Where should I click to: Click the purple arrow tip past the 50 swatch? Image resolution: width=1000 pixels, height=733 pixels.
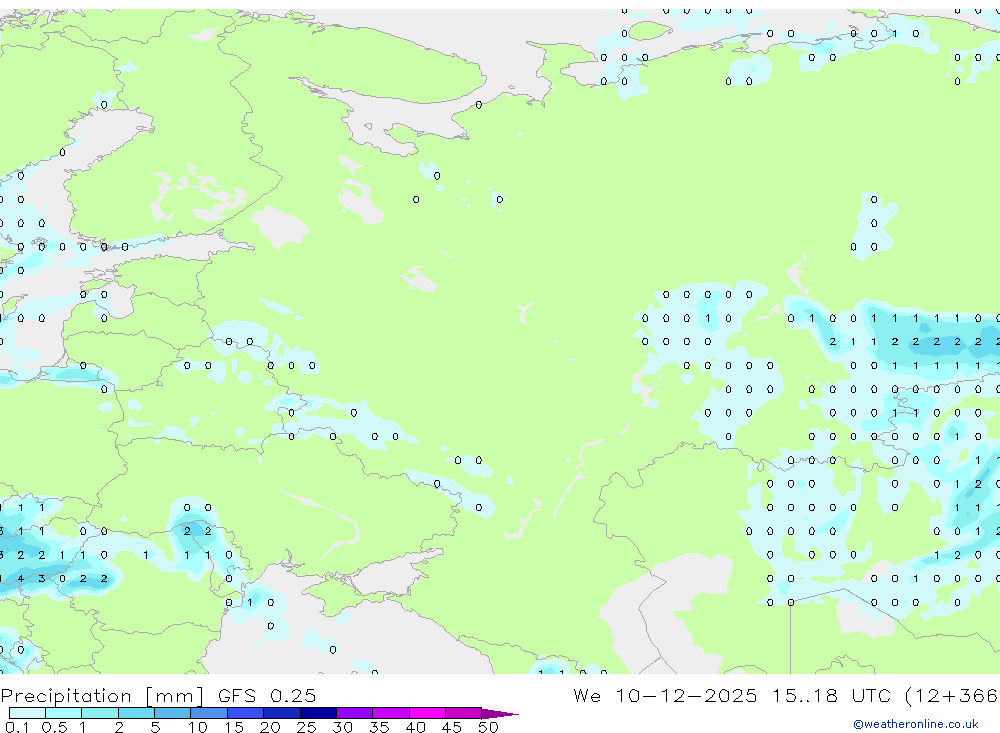500,714
